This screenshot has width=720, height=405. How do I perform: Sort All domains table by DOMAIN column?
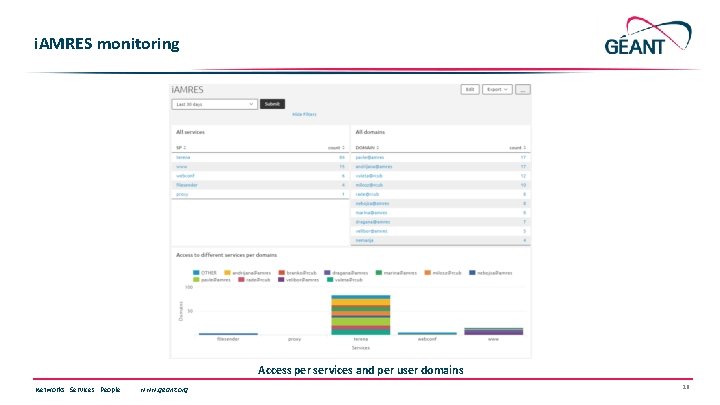(367, 148)
